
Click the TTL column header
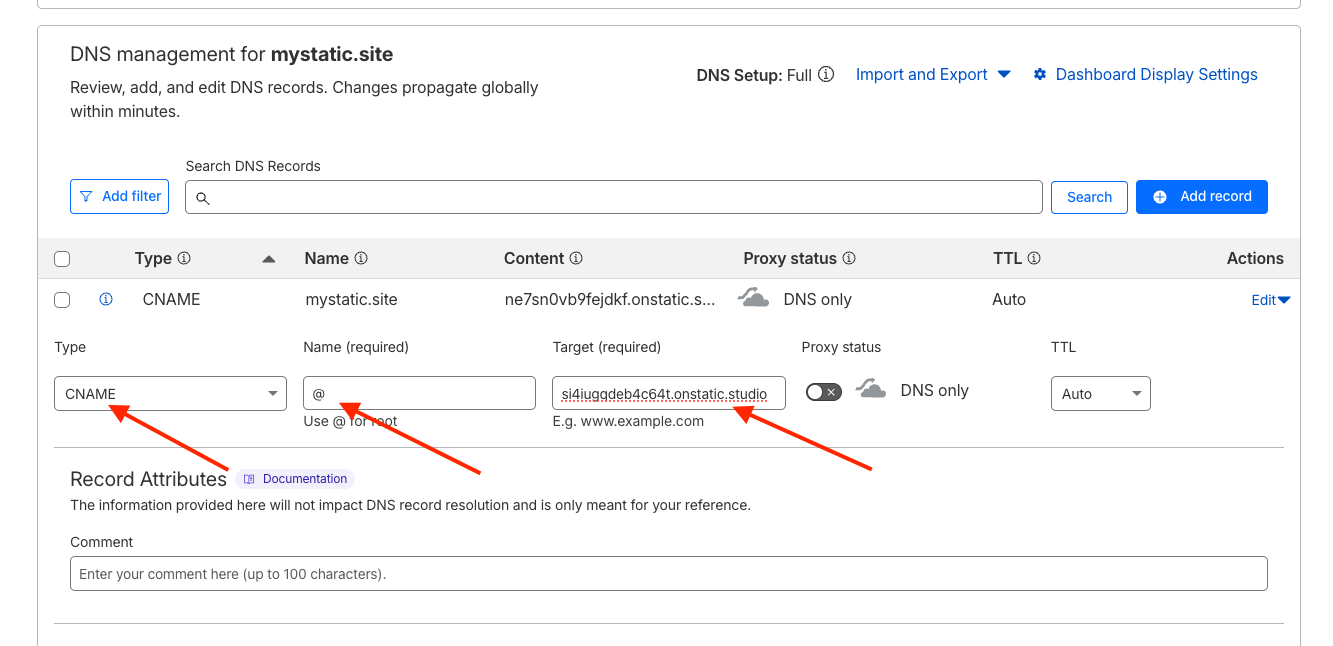1007,258
